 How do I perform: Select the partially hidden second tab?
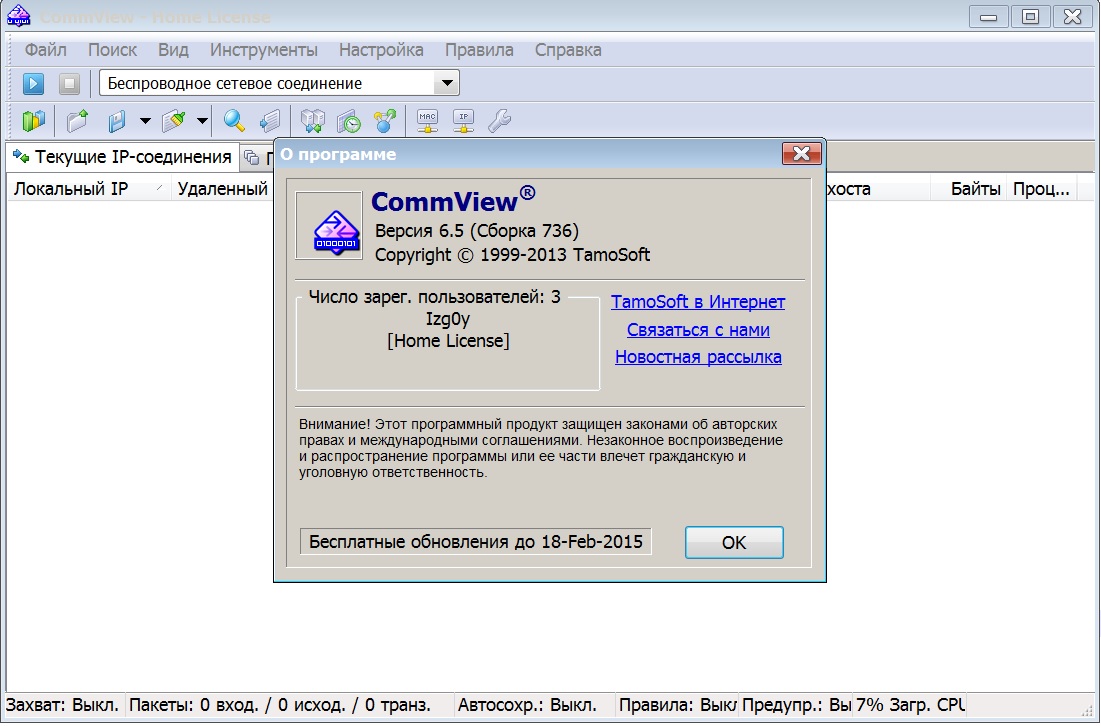257,158
